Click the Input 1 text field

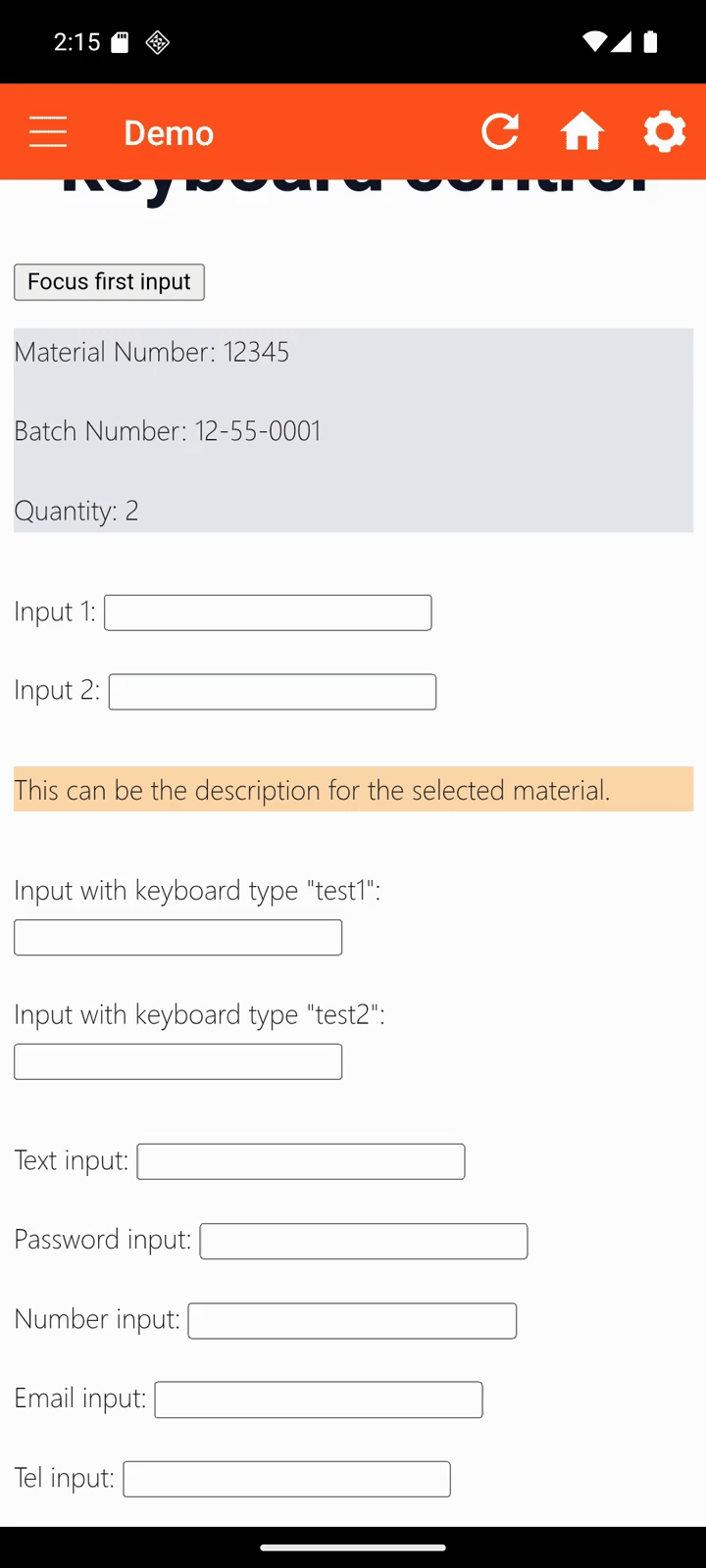268,612
